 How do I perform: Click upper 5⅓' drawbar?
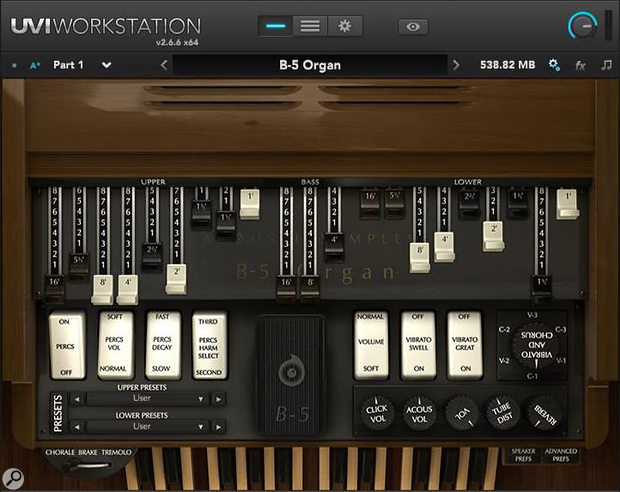pyautogui.click(x=79, y=265)
